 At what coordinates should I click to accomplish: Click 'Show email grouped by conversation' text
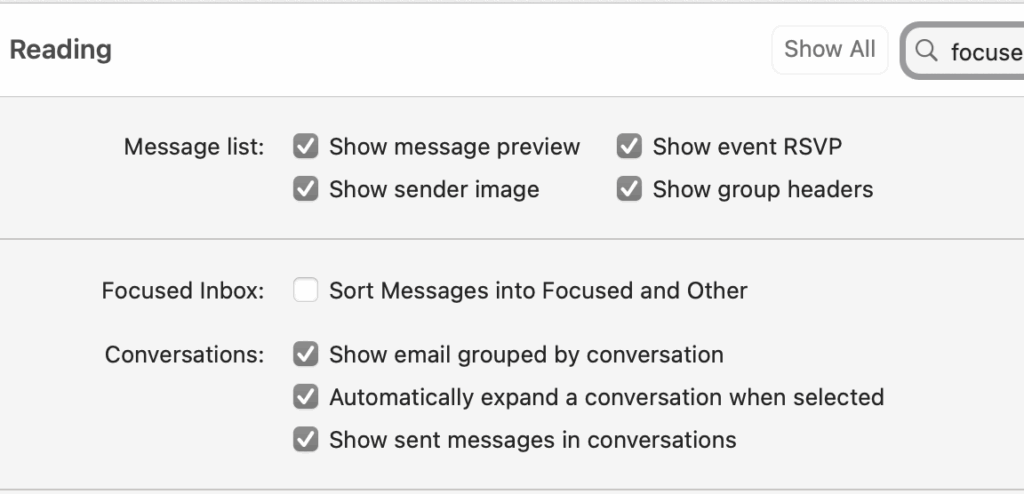pyautogui.click(x=526, y=355)
